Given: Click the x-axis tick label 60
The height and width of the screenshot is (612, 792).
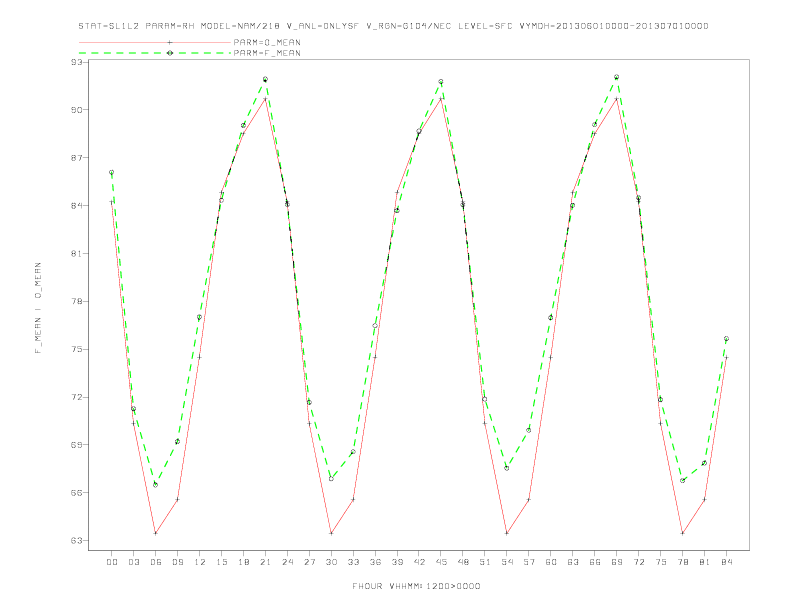Looking at the screenshot, I should 551,562.
